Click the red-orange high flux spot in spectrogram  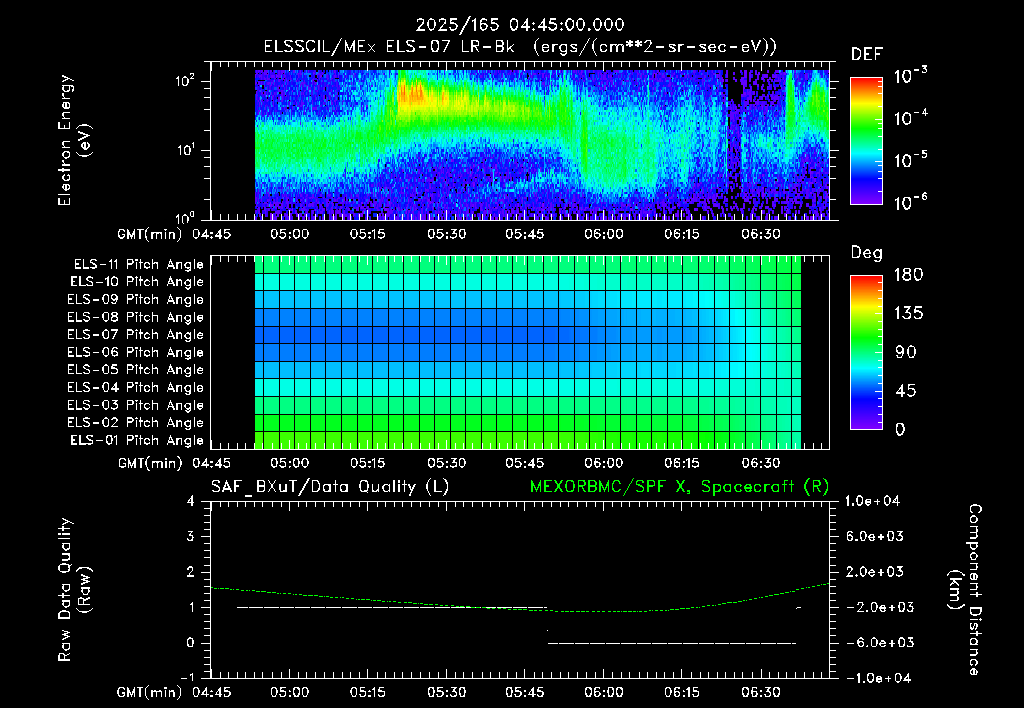413,94
